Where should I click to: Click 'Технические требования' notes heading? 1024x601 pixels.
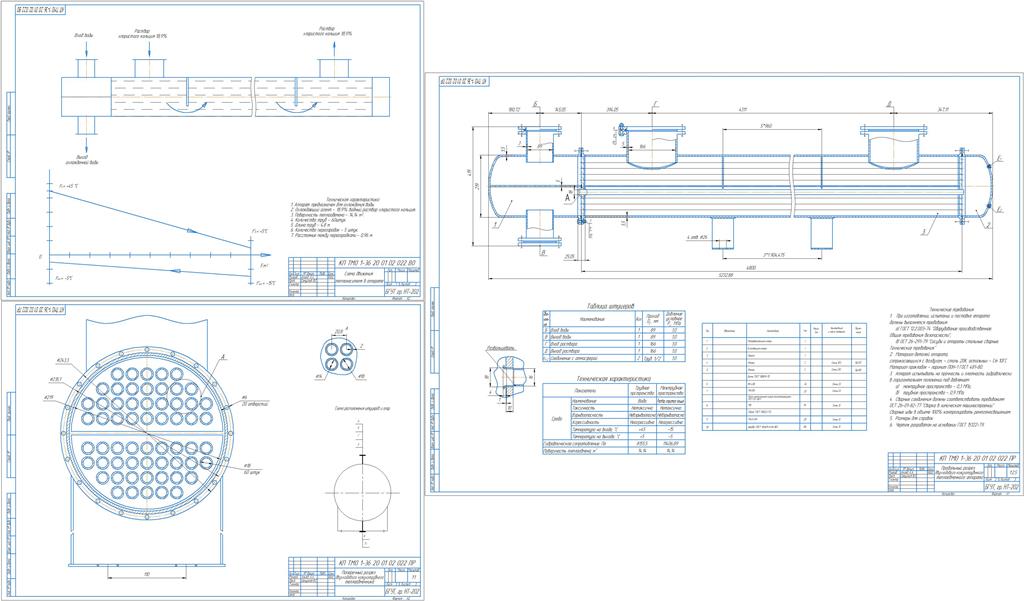(x=951, y=308)
